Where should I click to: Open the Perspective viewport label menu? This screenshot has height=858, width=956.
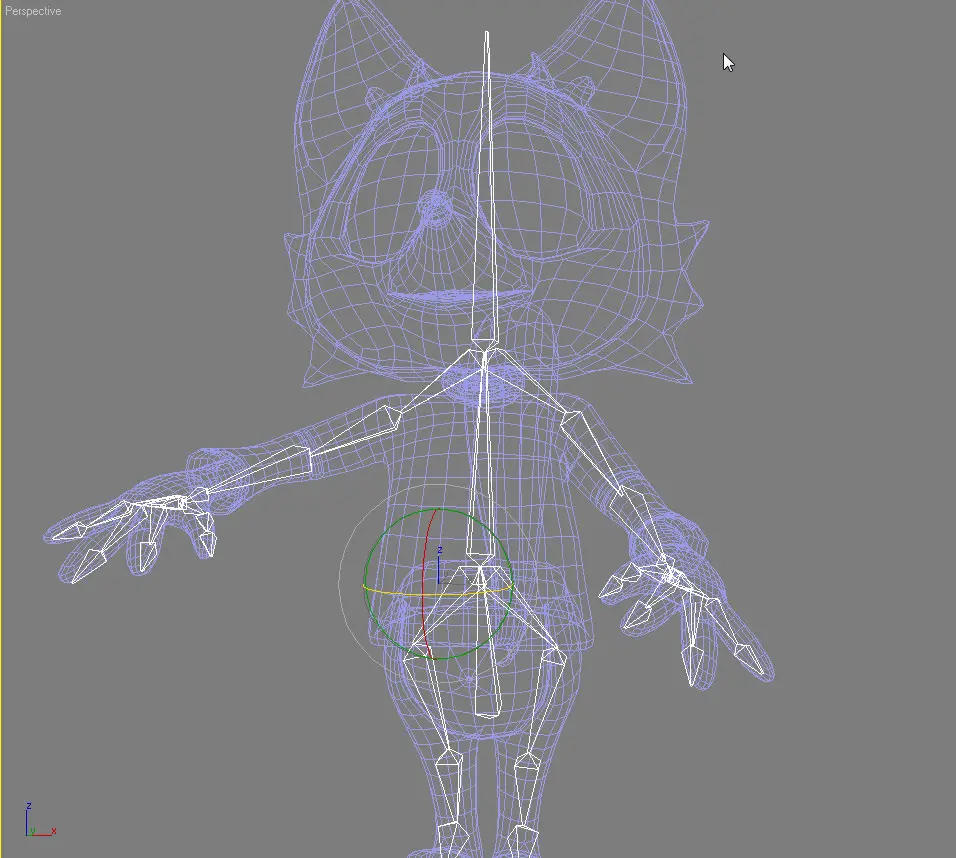click(x=33, y=11)
